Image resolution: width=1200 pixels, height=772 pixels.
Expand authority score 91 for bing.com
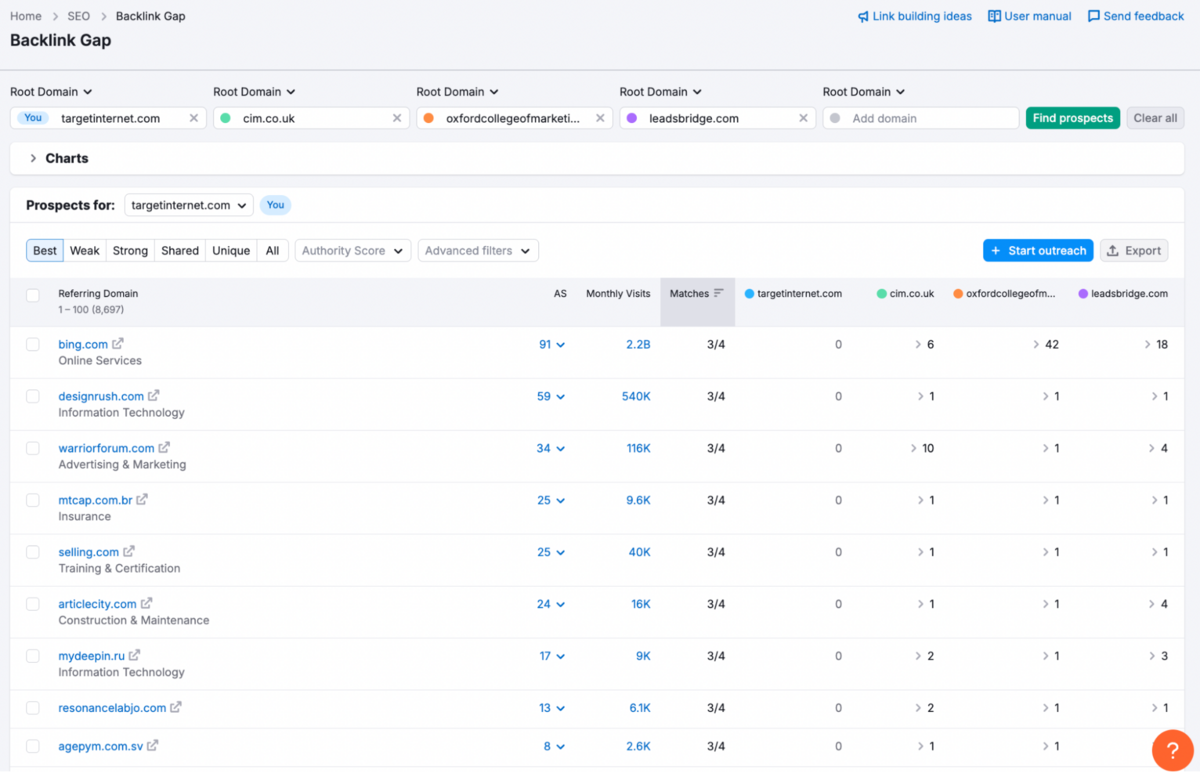coord(552,344)
